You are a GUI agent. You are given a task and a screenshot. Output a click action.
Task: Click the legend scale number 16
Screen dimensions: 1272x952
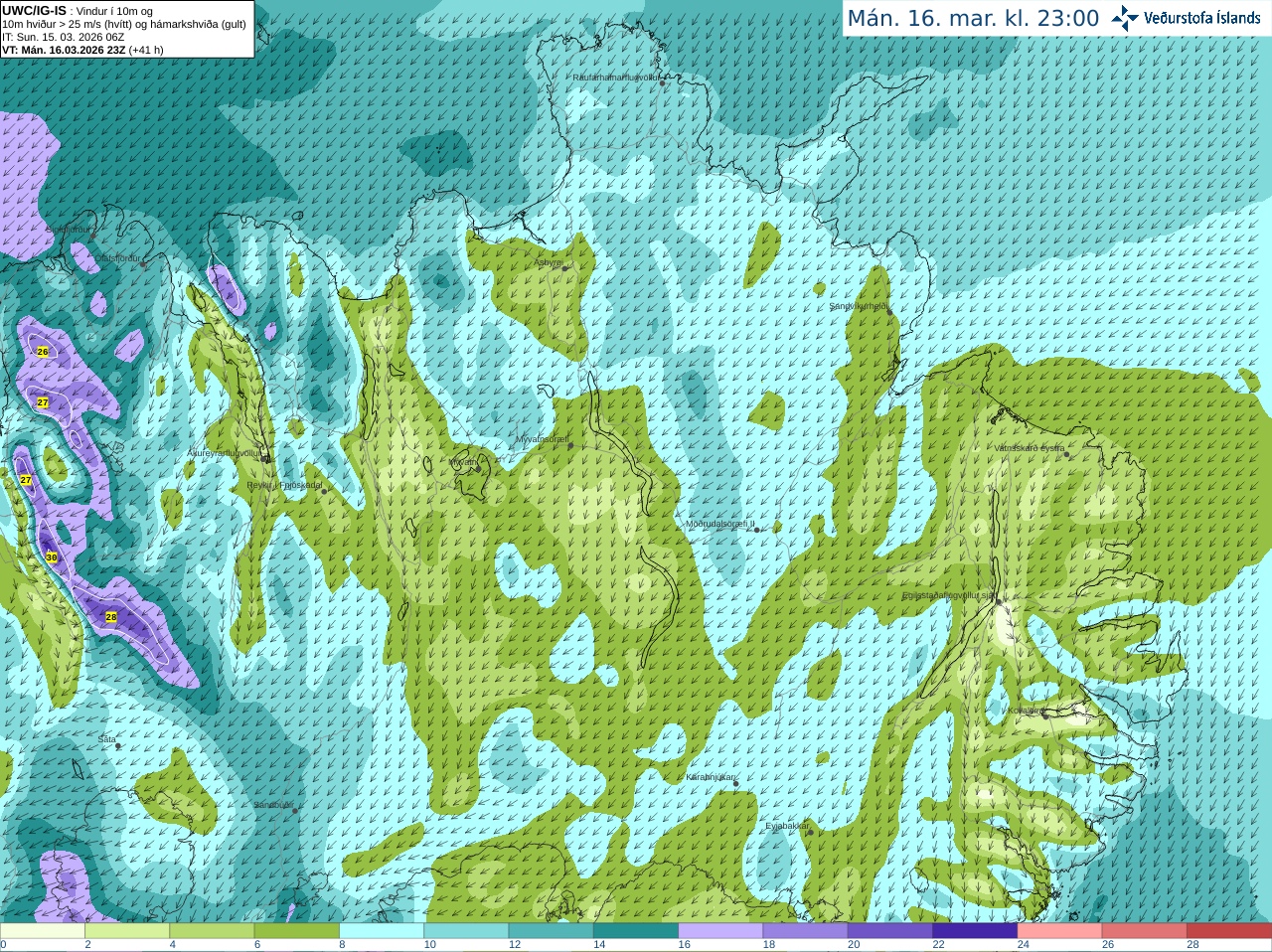(684, 945)
